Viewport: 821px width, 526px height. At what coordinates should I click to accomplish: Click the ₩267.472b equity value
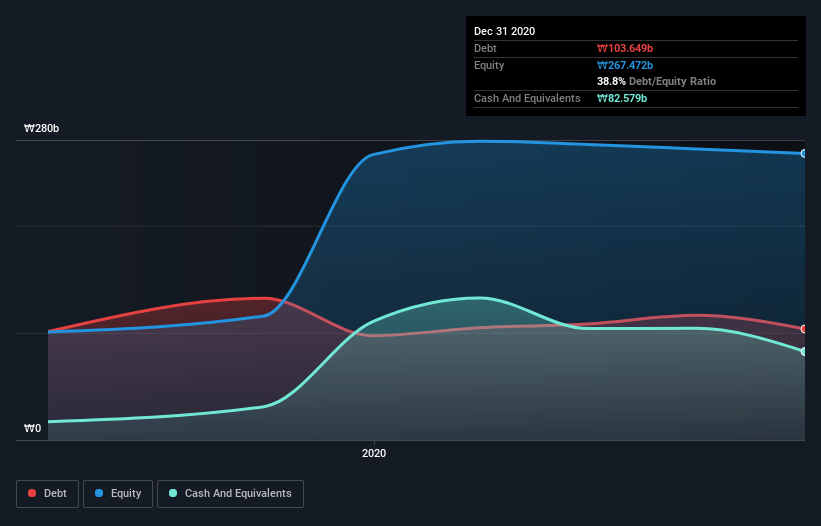625,65
